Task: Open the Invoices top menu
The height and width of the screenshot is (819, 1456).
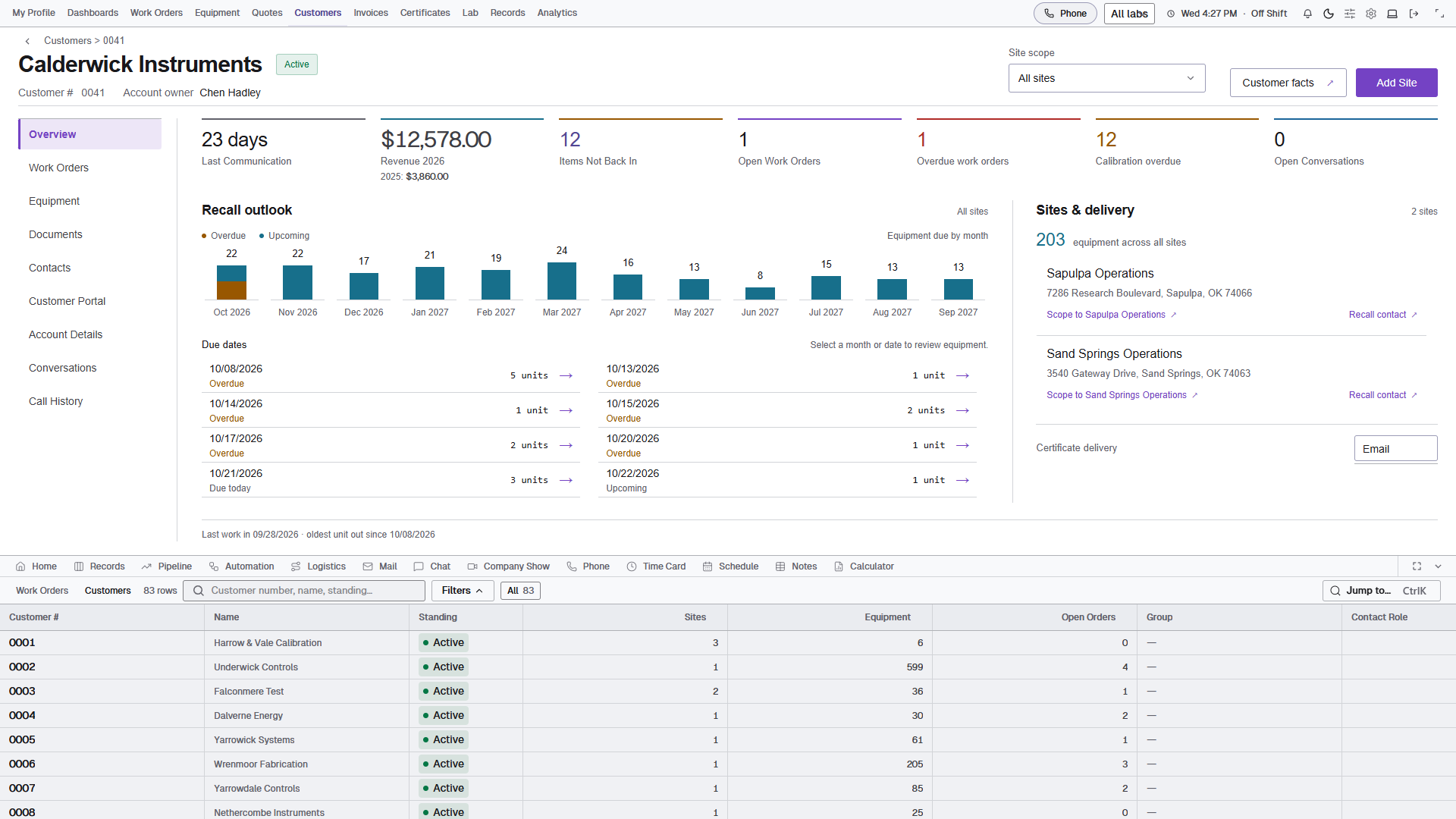Action: pyautogui.click(x=371, y=13)
